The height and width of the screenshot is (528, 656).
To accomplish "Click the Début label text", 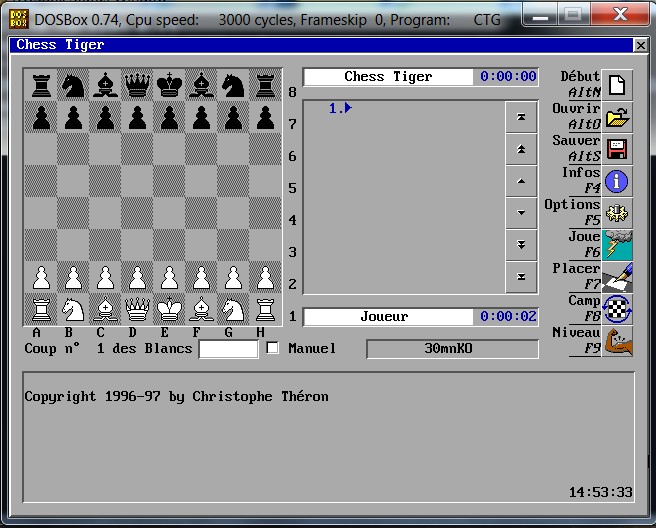I will [x=580, y=77].
